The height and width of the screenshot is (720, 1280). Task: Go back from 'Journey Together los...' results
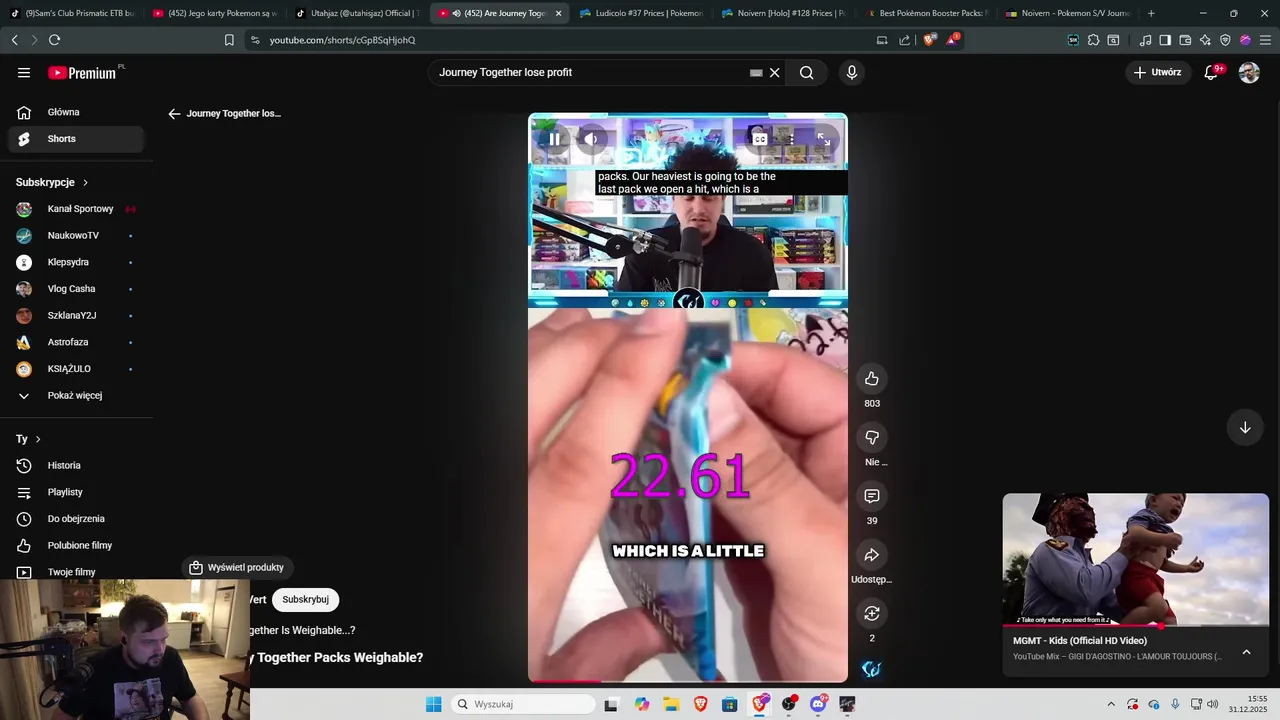[x=174, y=114]
